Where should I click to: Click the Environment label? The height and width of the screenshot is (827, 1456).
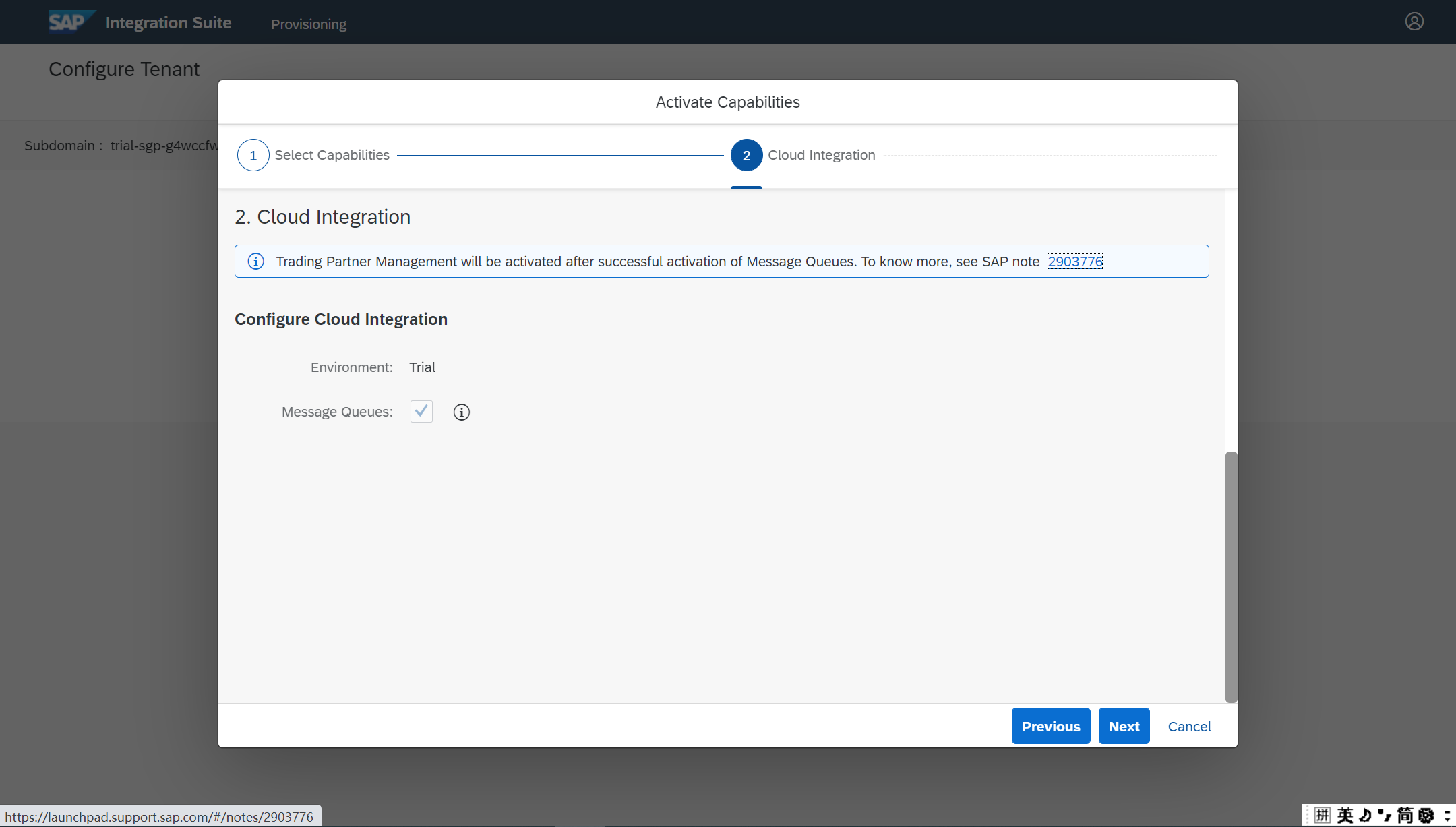click(352, 367)
